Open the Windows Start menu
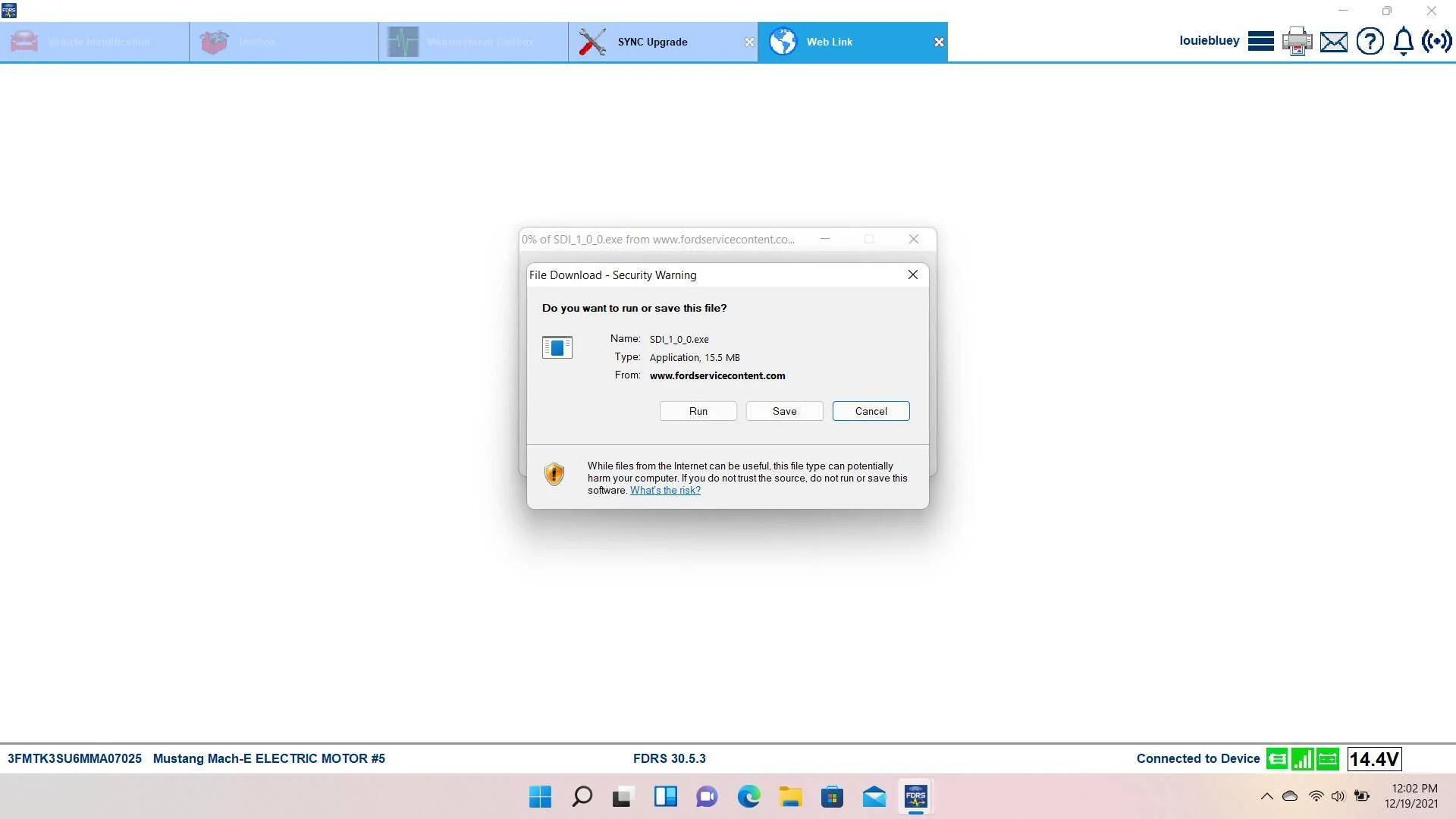The width and height of the screenshot is (1456, 819). [x=541, y=797]
